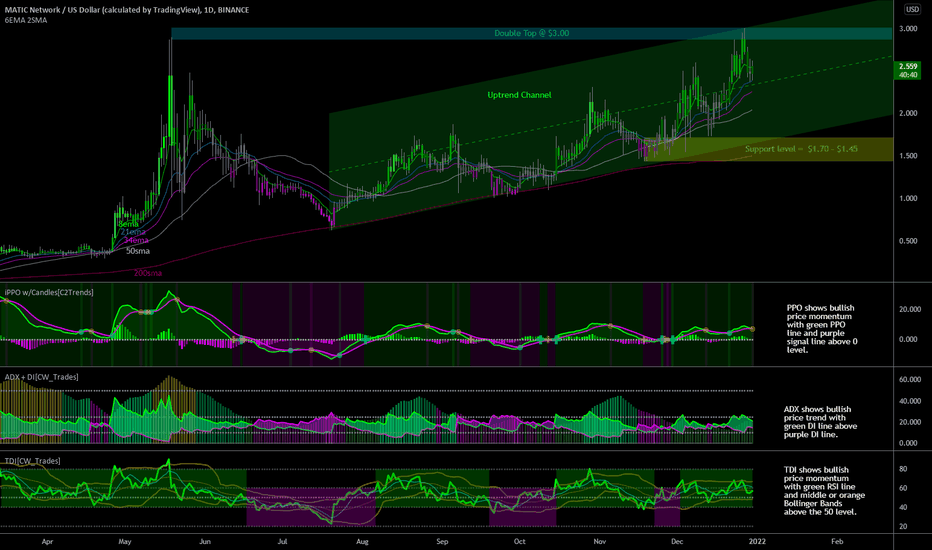Image resolution: width=932 pixels, height=550 pixels.
Task: Click the 0.500 price axis label
Action: coord(908,241)
